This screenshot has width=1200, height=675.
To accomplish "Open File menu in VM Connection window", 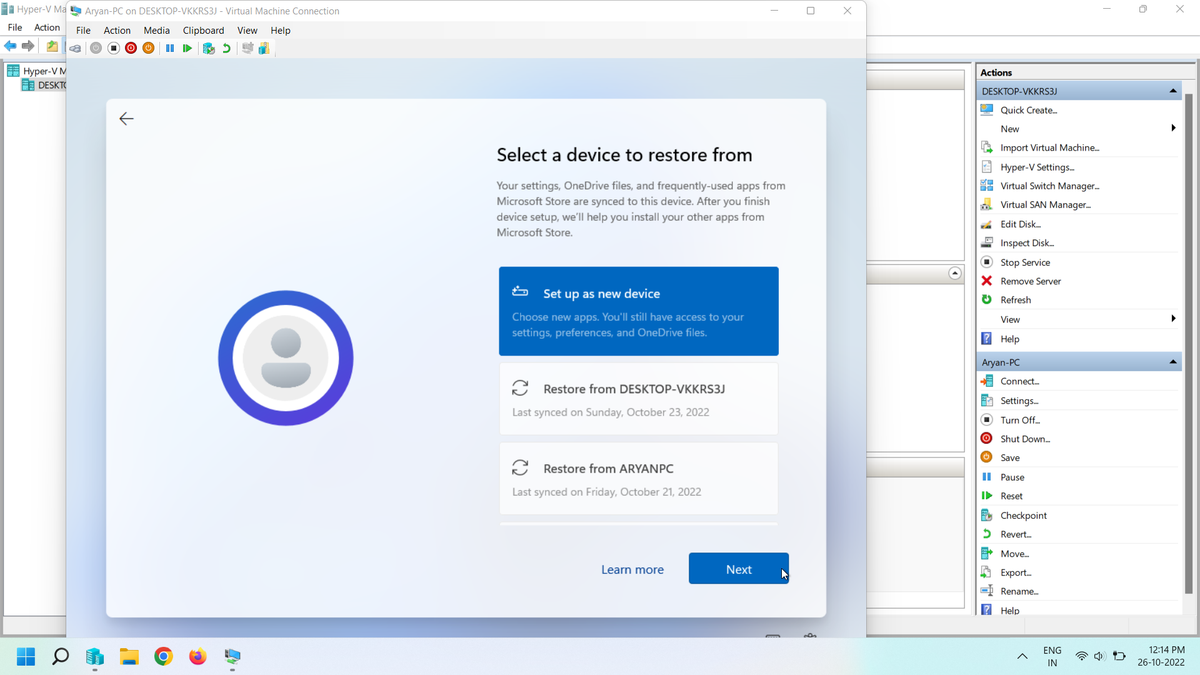I will click(83, 30).
